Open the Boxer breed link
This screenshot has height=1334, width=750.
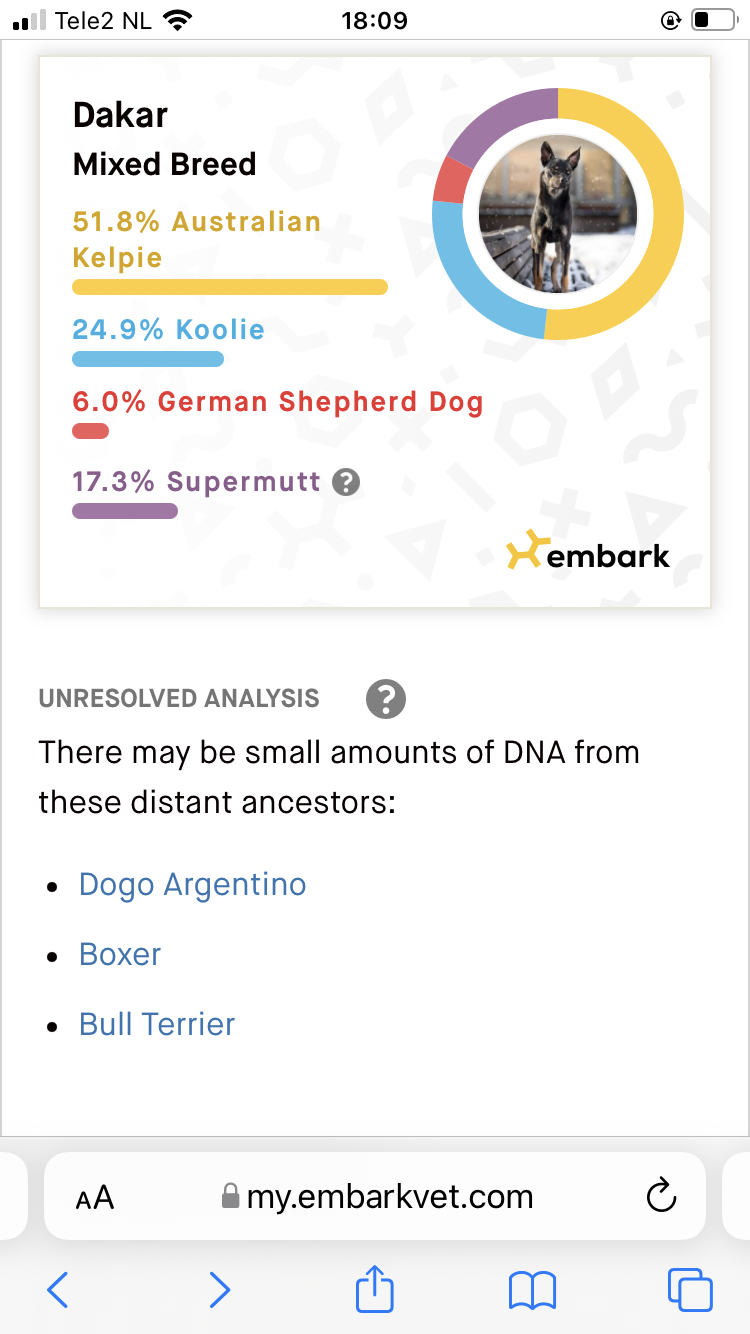120,954
